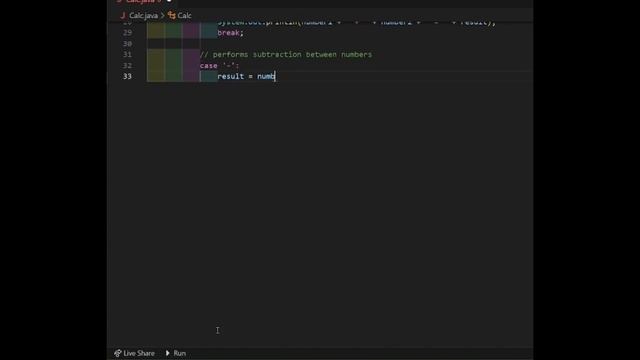Click the case '-': statement
The height and width of the screenshot is (360, 640).
tap(219, 65)
